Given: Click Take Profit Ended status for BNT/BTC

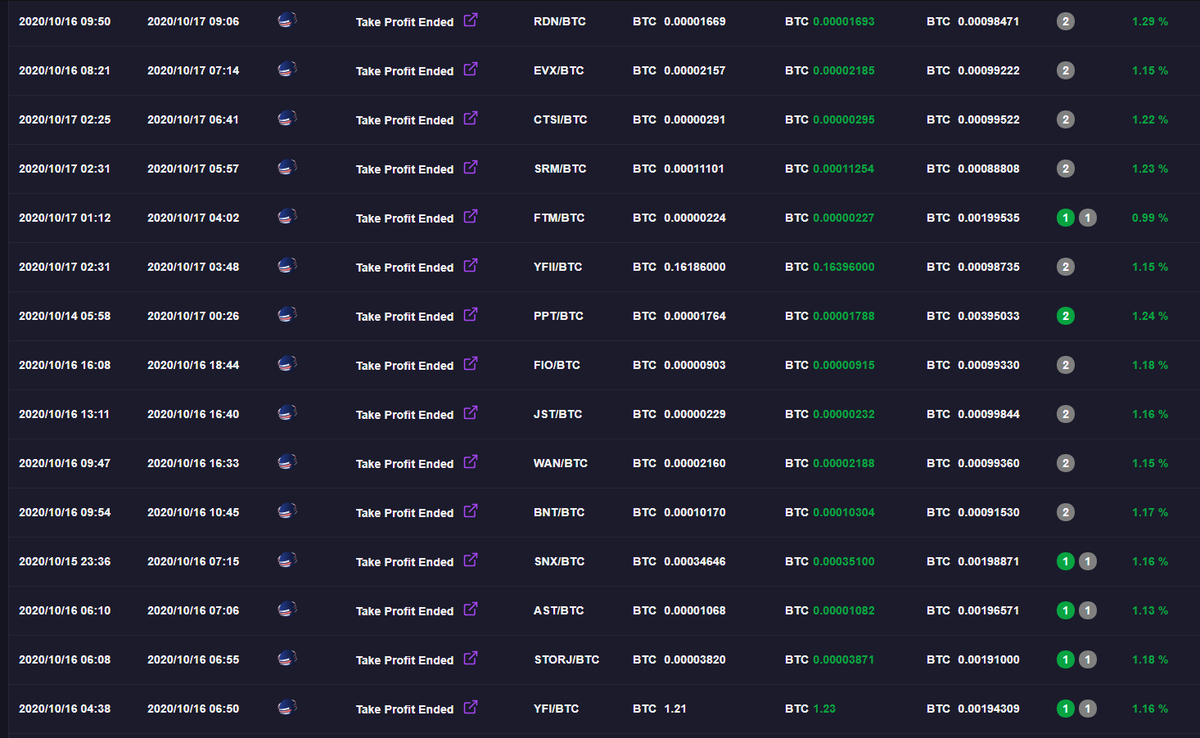Looking at the screenshot, I should coord(405,513).
